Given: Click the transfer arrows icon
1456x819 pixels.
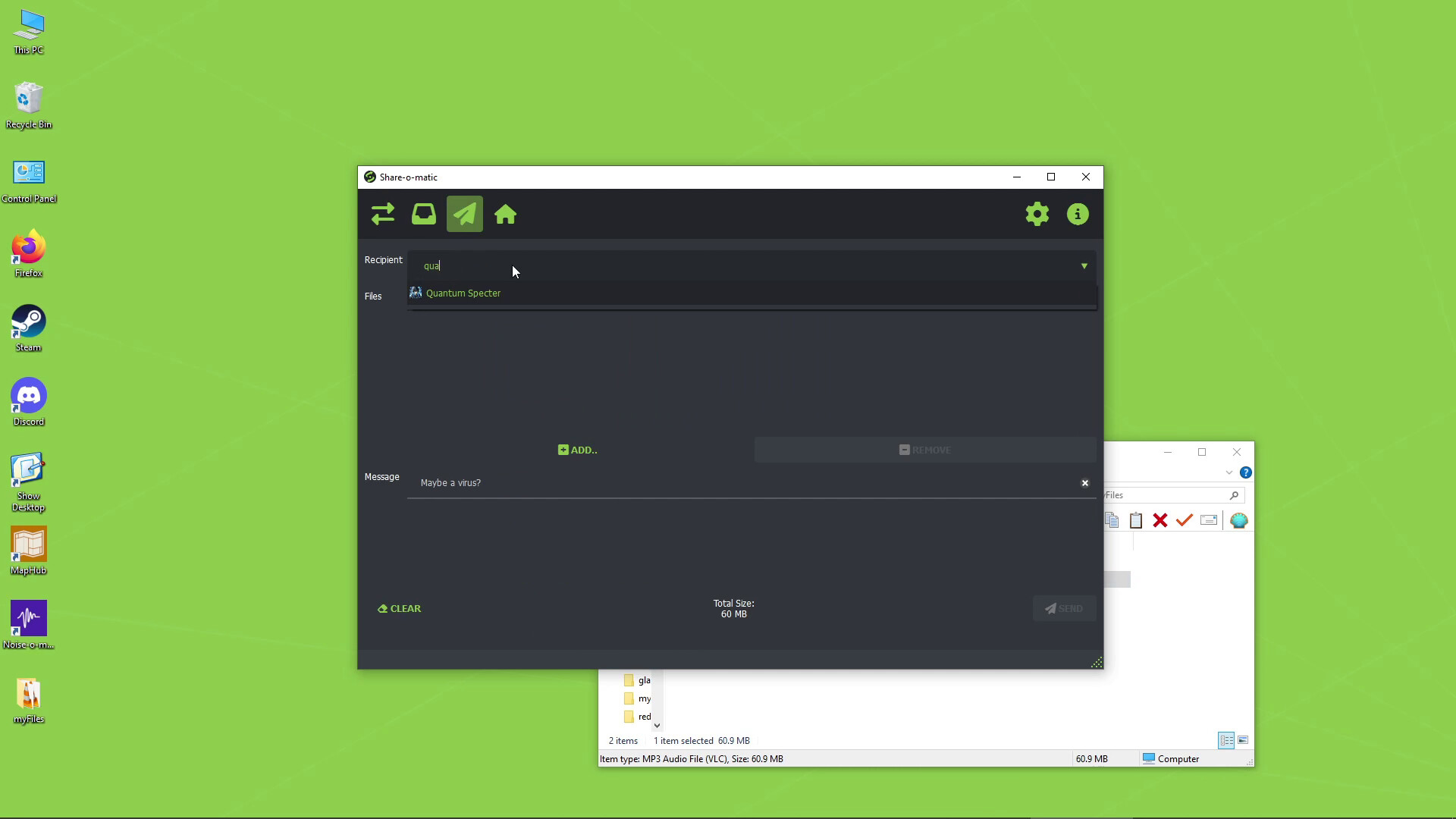Looking at the screenshot, I should tap(382, 214).
